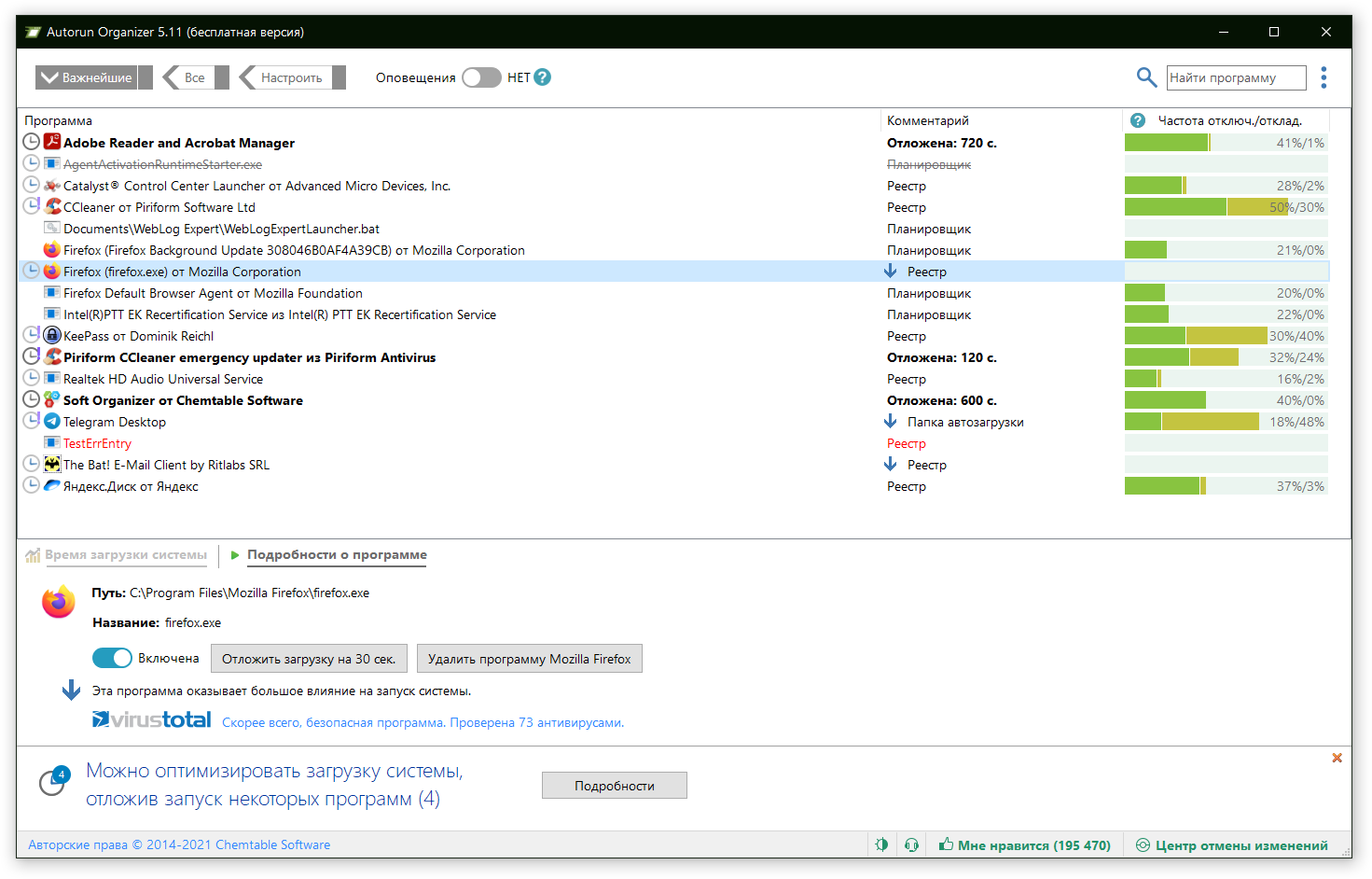
Task: Open the Настроить filter tab
Action: click(292, 77)
